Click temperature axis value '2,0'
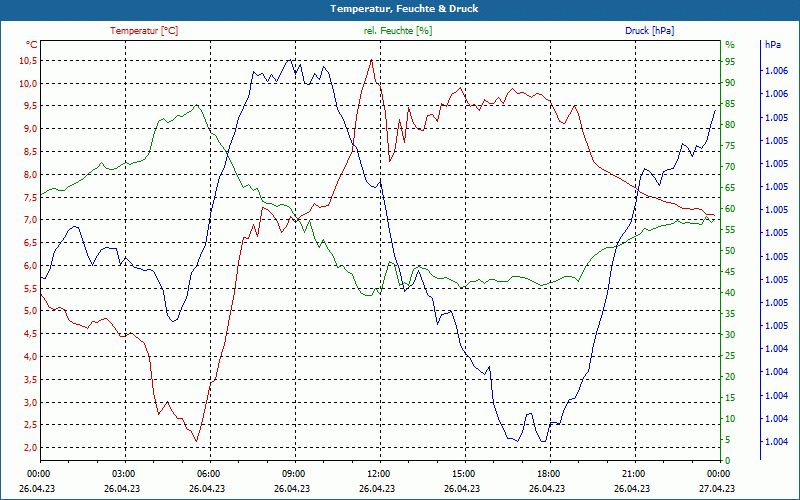Image resolution: width=800 pixels, height=500 pixels. pyautogui.click(x=30, y=447)
